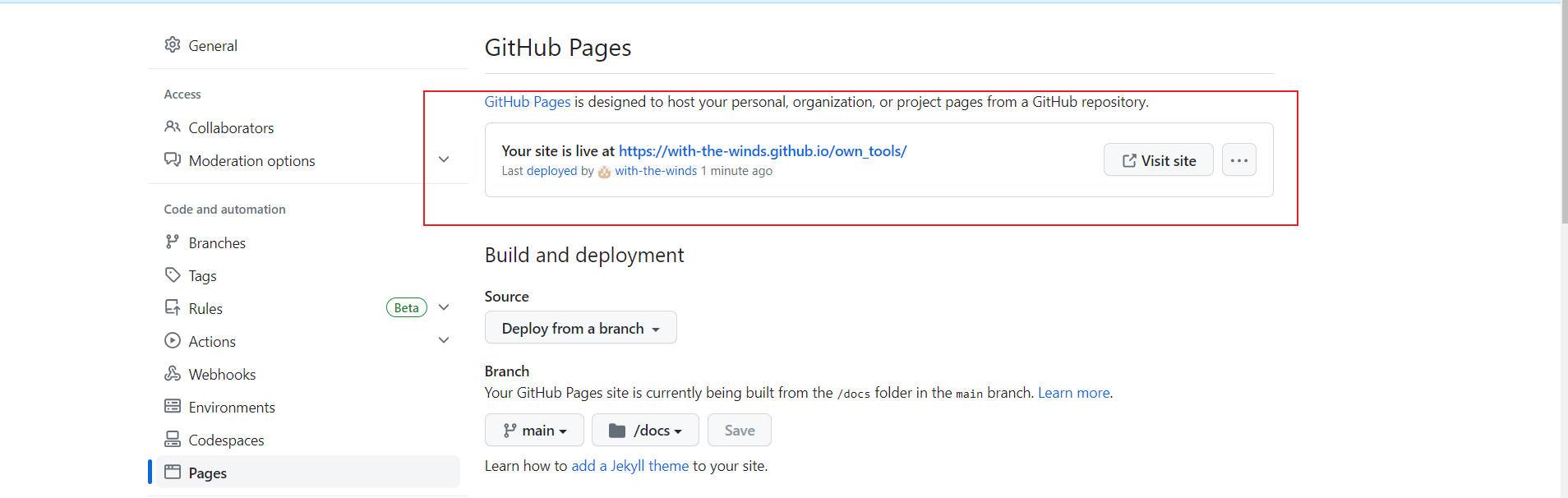Open General settings gear icon
The height and width of the screenshot is (498, 1568).
pyautogui.click(x=173, y=44)
